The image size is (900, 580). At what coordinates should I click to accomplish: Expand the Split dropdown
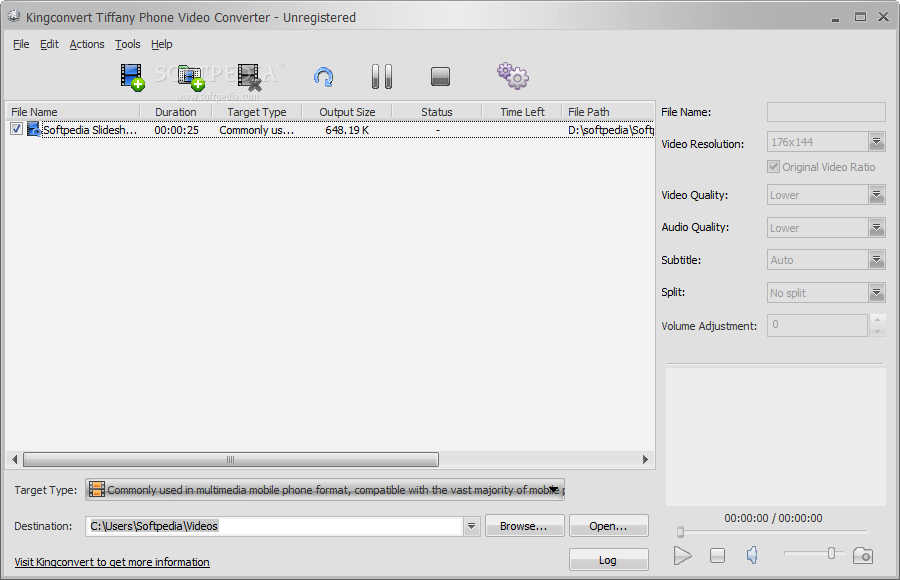coord(876,293)
